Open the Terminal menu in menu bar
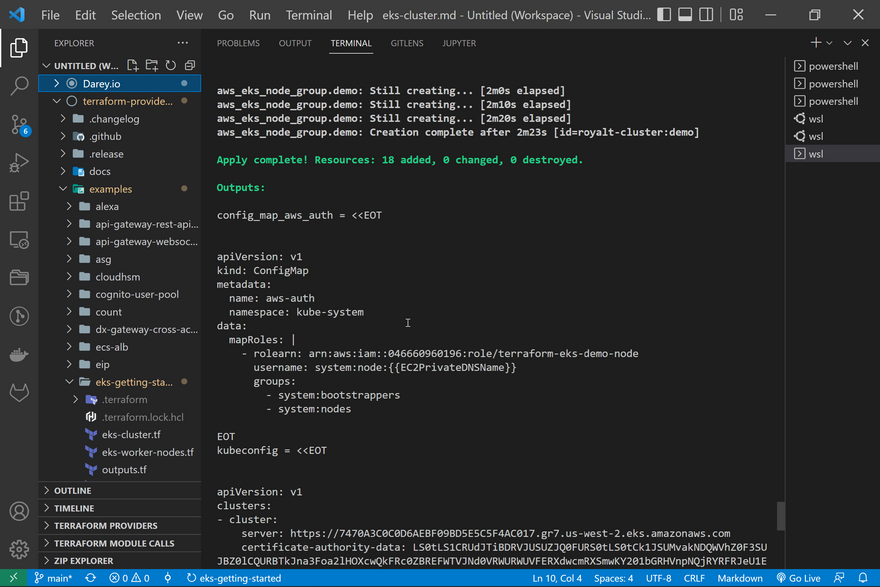Viewport: 880px width, 587px height. 309,15
